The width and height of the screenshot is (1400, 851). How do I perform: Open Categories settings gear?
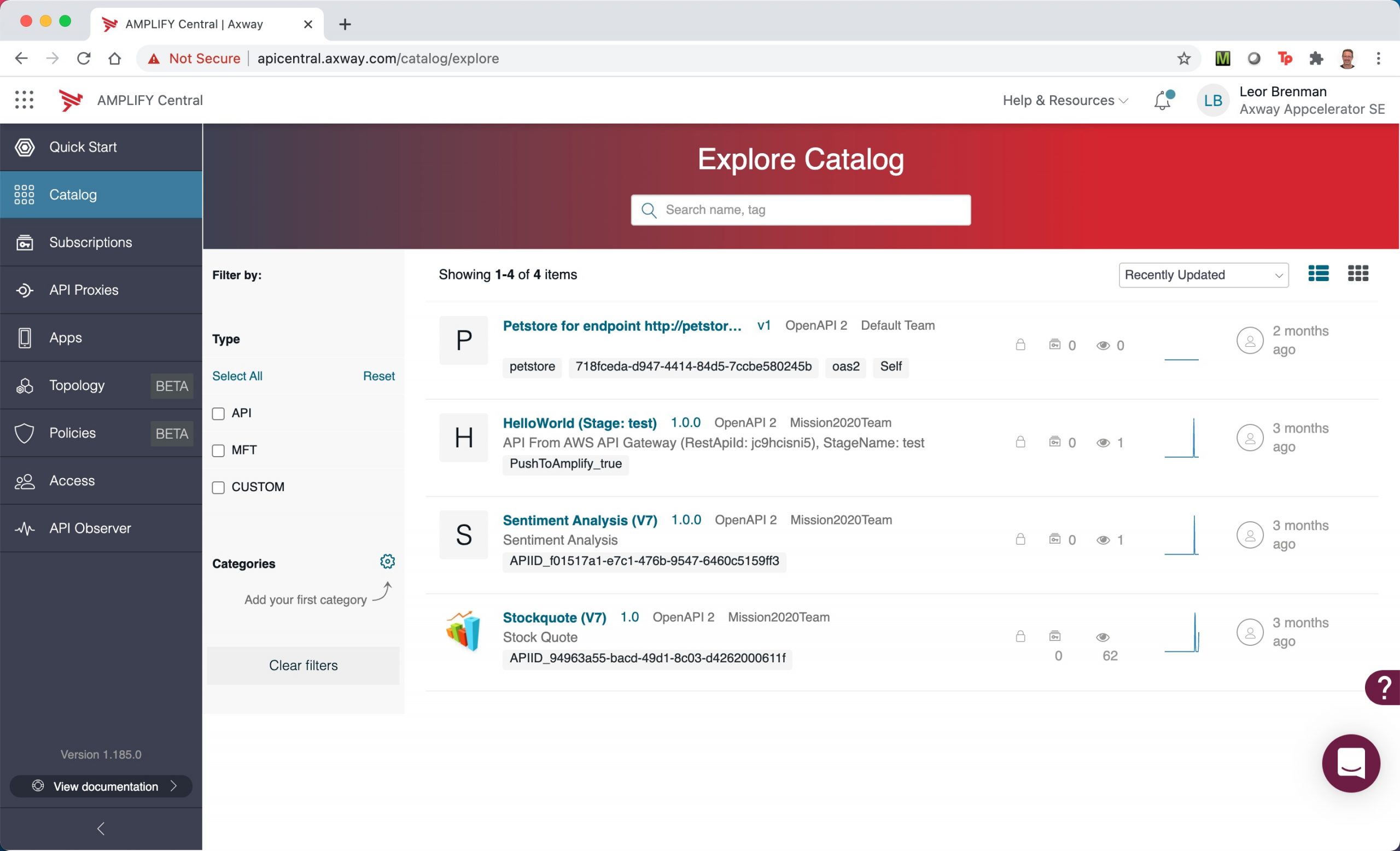[388, 561]
